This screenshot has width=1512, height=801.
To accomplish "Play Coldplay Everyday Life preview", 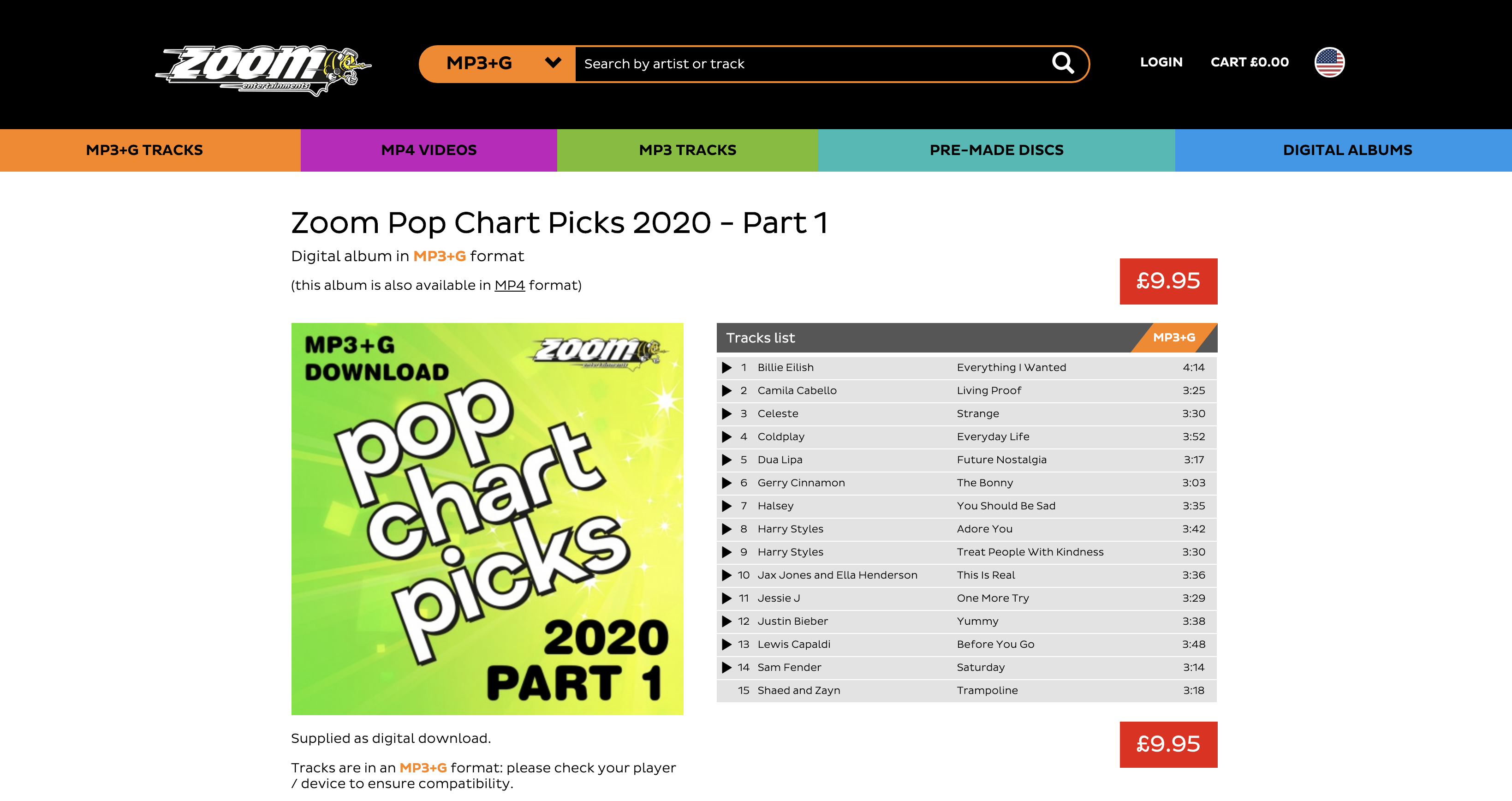I will click(x=726, y=437).
